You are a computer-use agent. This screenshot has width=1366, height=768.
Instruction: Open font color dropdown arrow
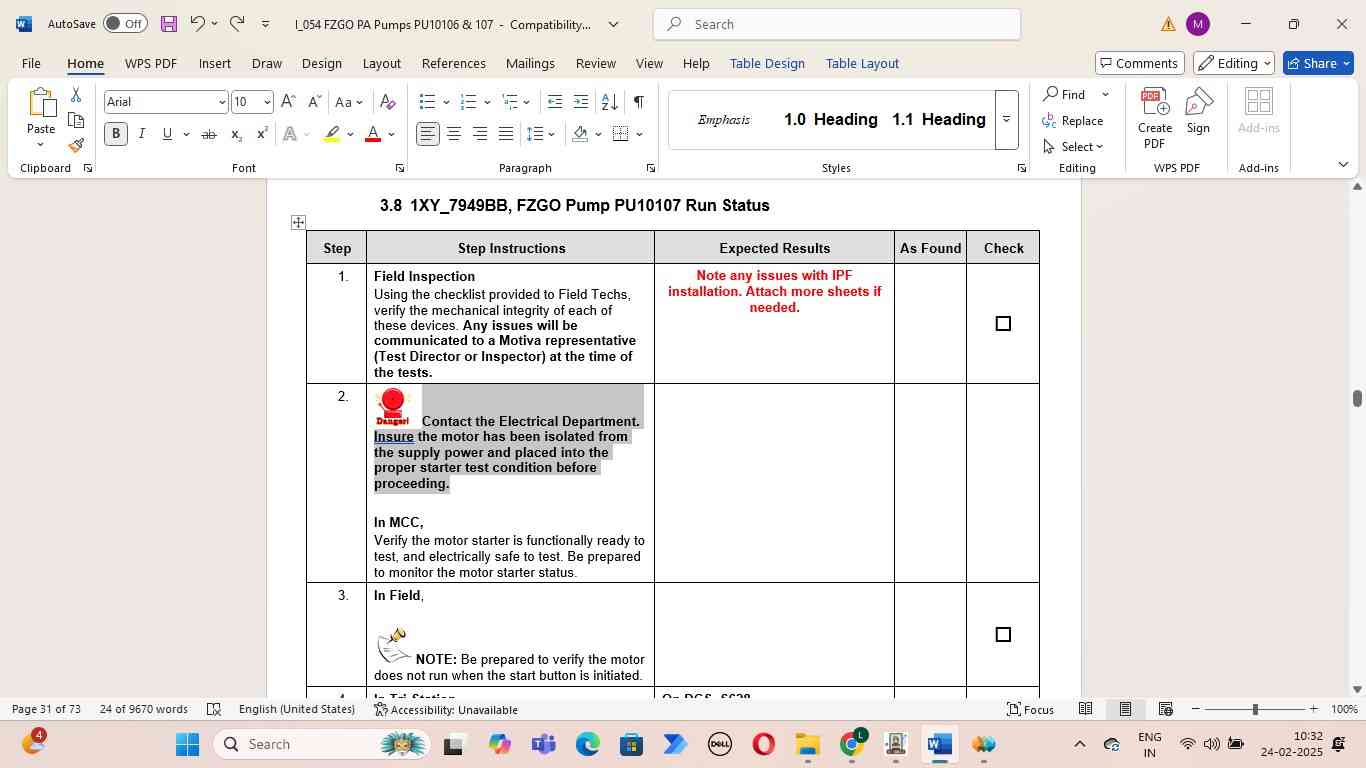pyautogui.click(x=391, y=134)
